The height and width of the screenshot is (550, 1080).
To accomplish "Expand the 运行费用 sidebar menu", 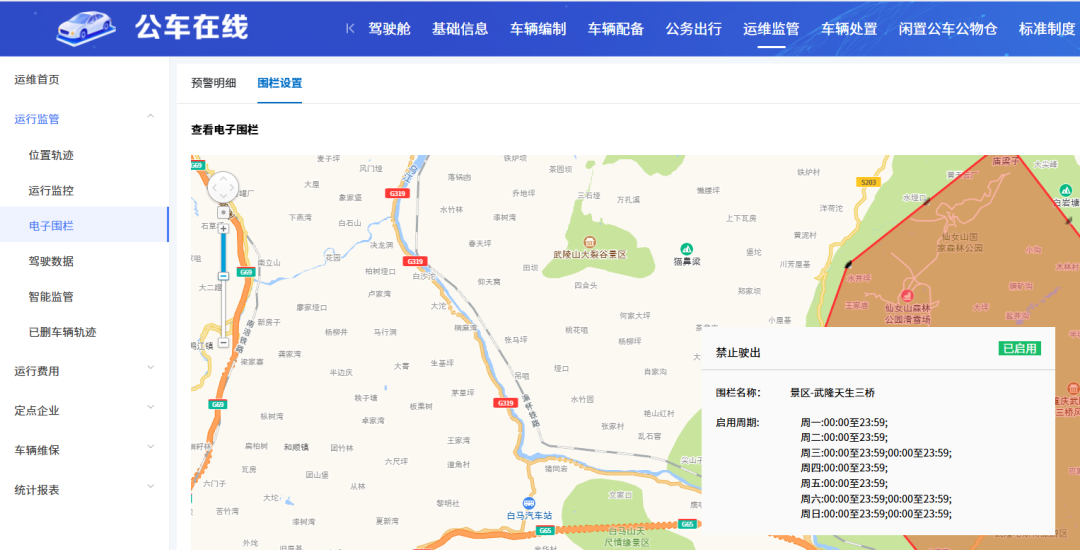I will coord(151,370).
